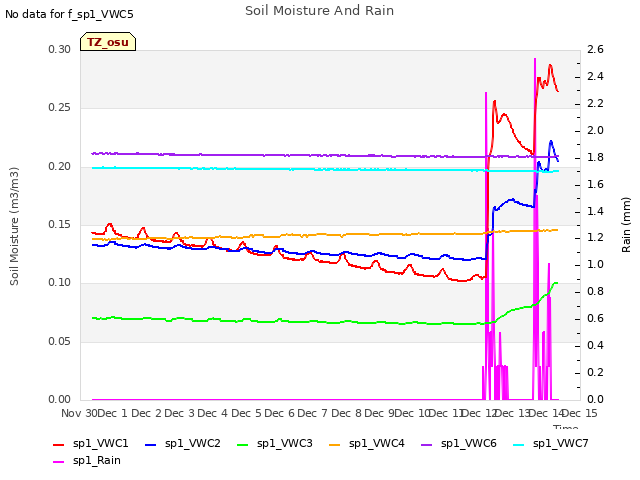640x480 pixels.
Task: Click the purple sp1_VWC6 legend swatch
Action: (x=427, y=444)
